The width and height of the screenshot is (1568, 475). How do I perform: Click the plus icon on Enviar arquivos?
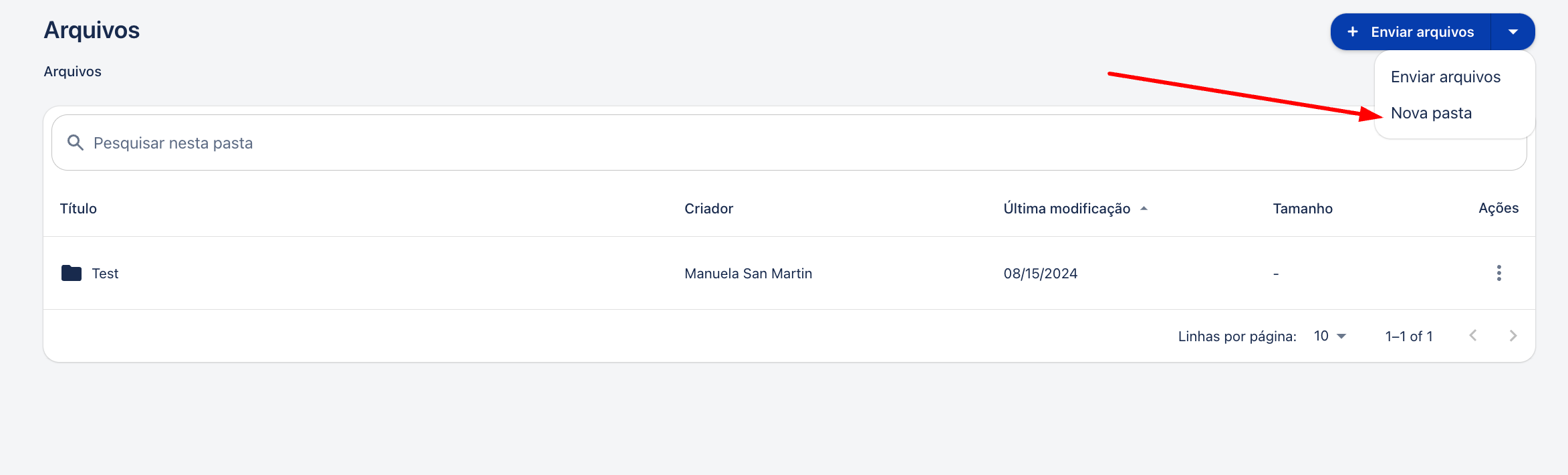point(1353,31)
